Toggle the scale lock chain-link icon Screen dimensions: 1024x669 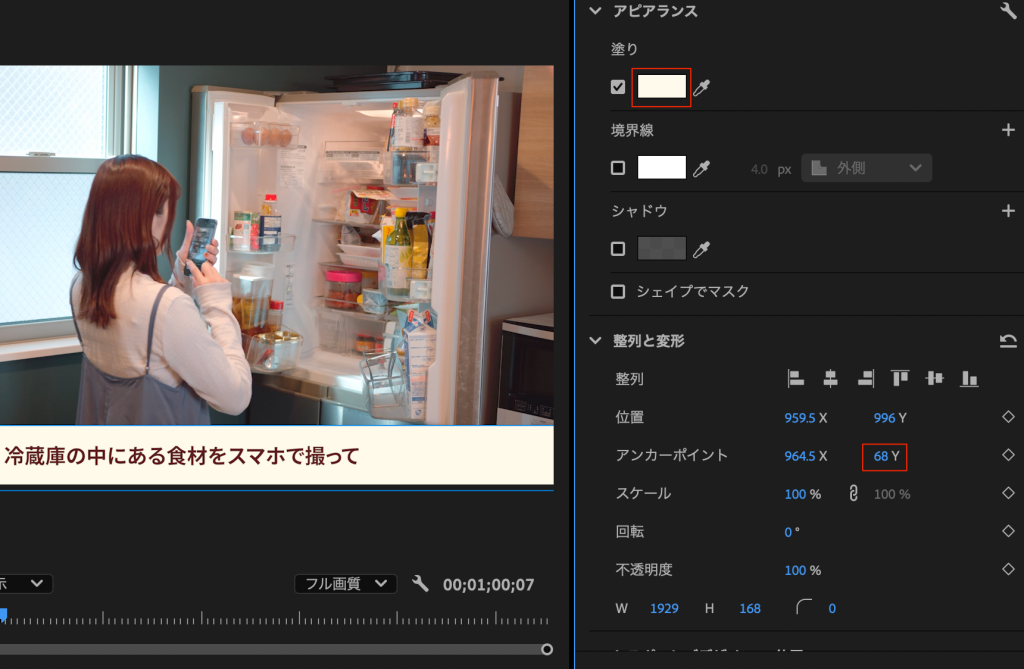coord(853,493)
